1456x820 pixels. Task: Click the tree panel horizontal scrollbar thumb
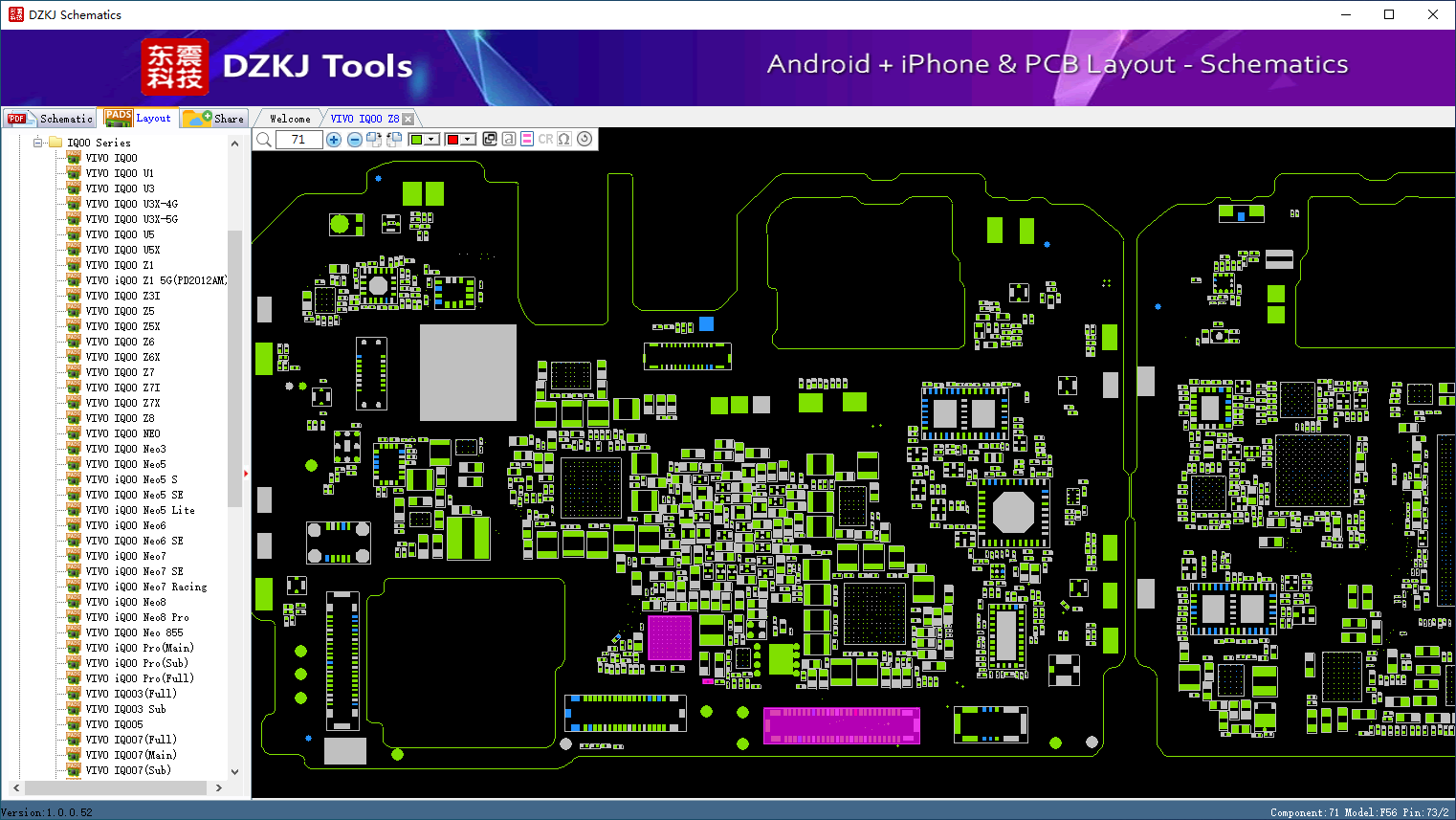[x=116, y=788]
